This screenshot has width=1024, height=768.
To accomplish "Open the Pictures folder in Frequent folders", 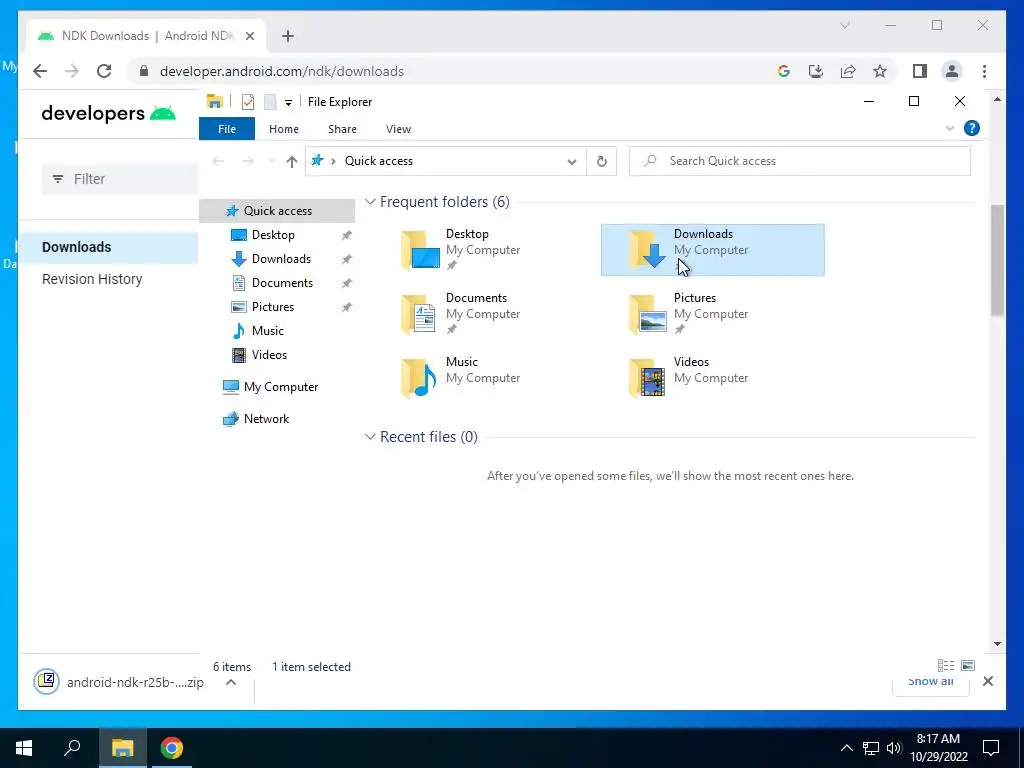I will [712, 313].
